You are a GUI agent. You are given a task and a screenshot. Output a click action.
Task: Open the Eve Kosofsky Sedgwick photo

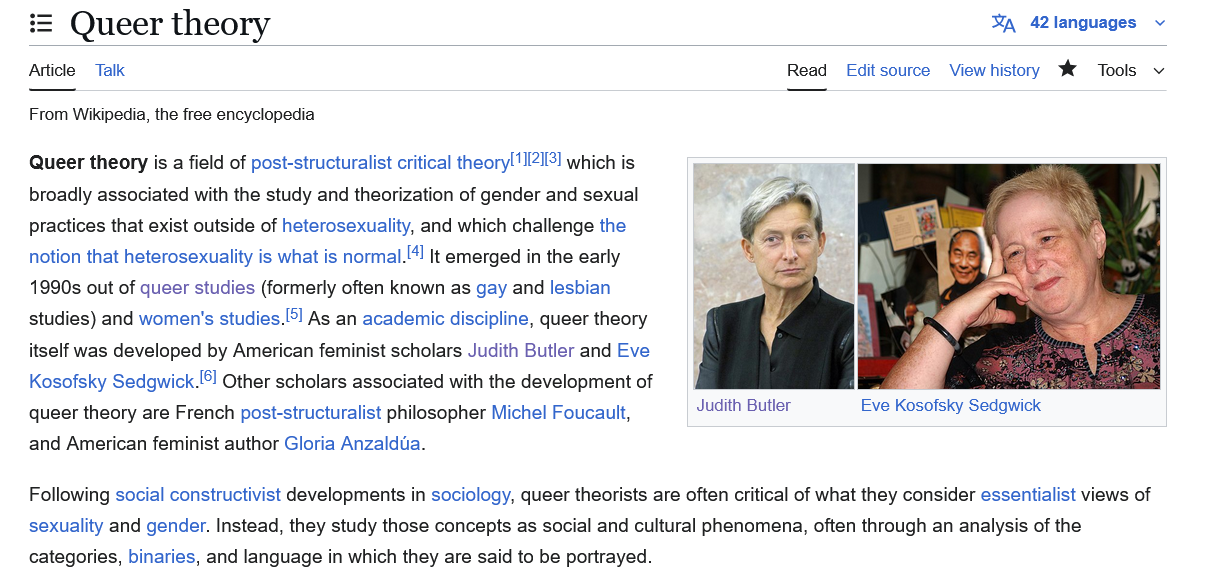pyautogui.click(x=1008, y=276)
